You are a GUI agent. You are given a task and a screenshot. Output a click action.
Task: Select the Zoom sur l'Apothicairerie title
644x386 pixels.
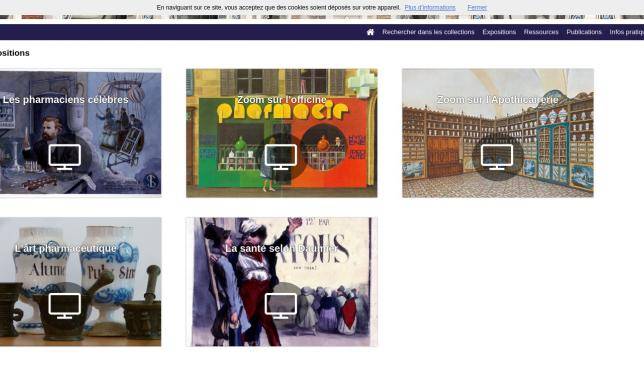pos(497,100)
